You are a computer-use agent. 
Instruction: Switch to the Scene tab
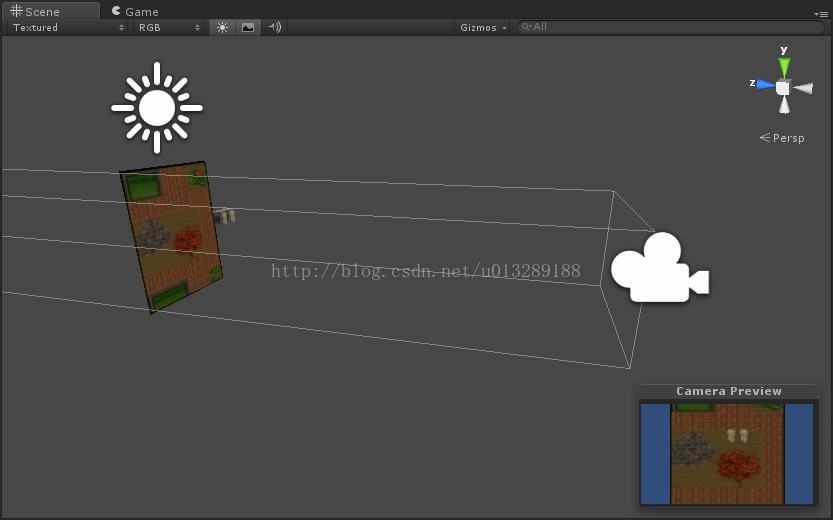pos(50,11)
